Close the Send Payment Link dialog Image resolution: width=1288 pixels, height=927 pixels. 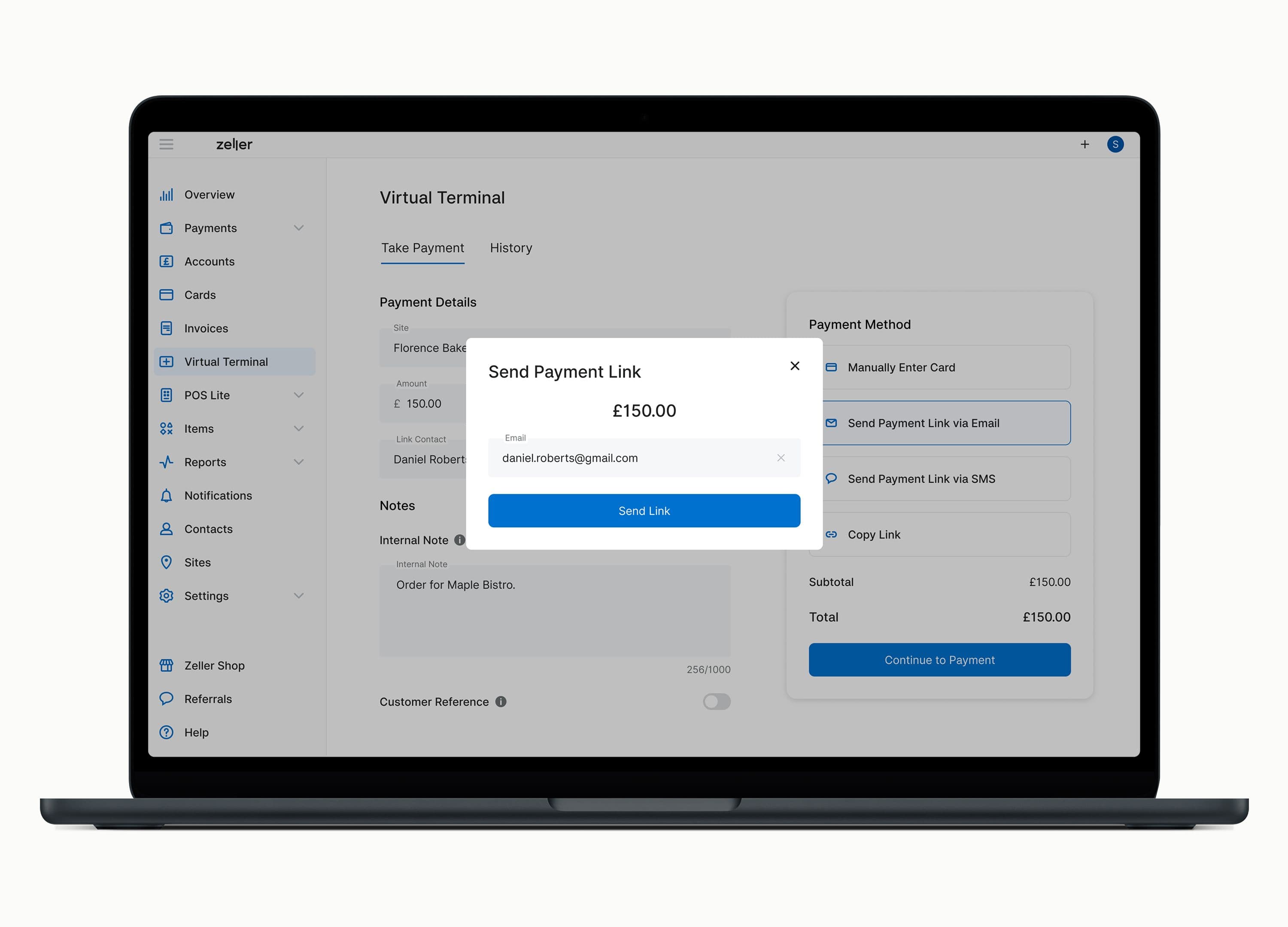click(795, 366)
